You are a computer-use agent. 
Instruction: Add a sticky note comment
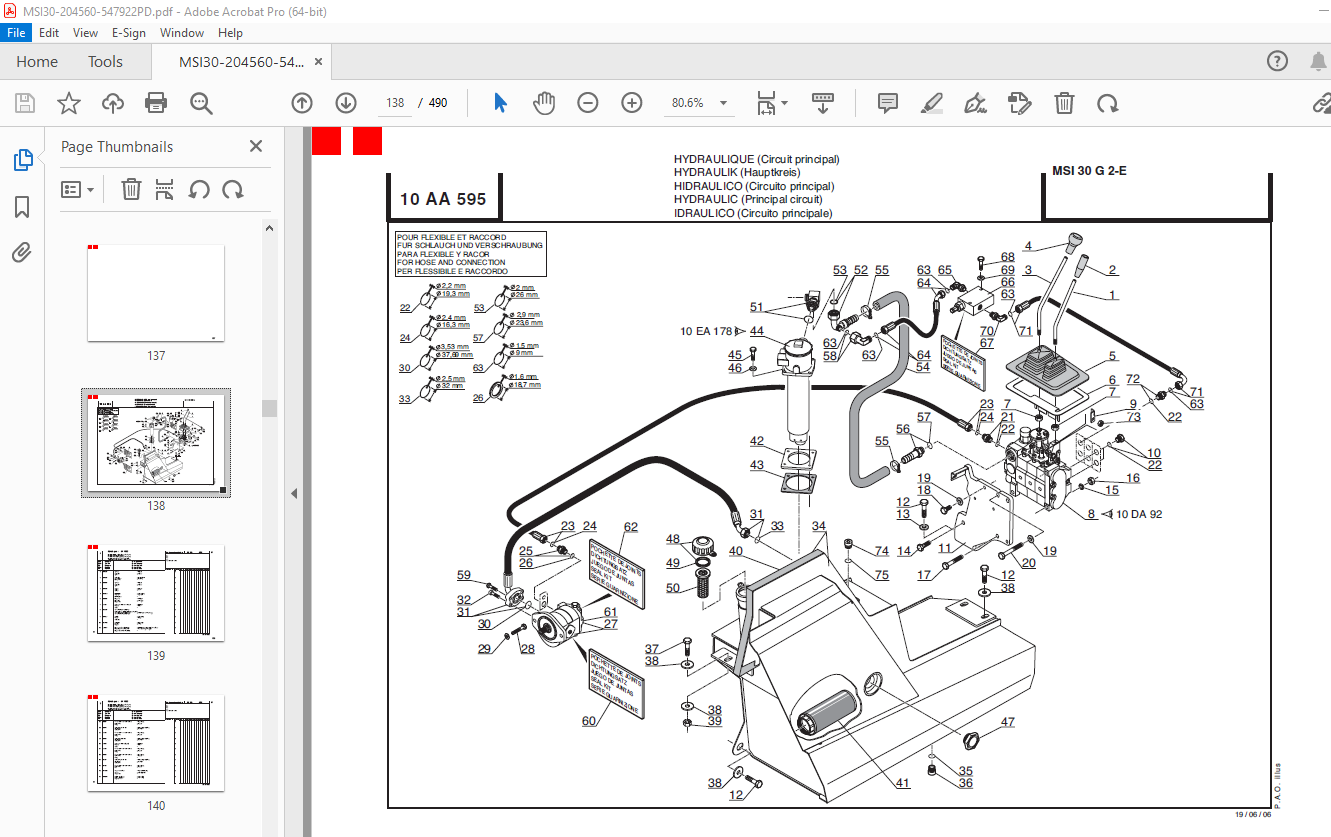[x=887, y=103]
